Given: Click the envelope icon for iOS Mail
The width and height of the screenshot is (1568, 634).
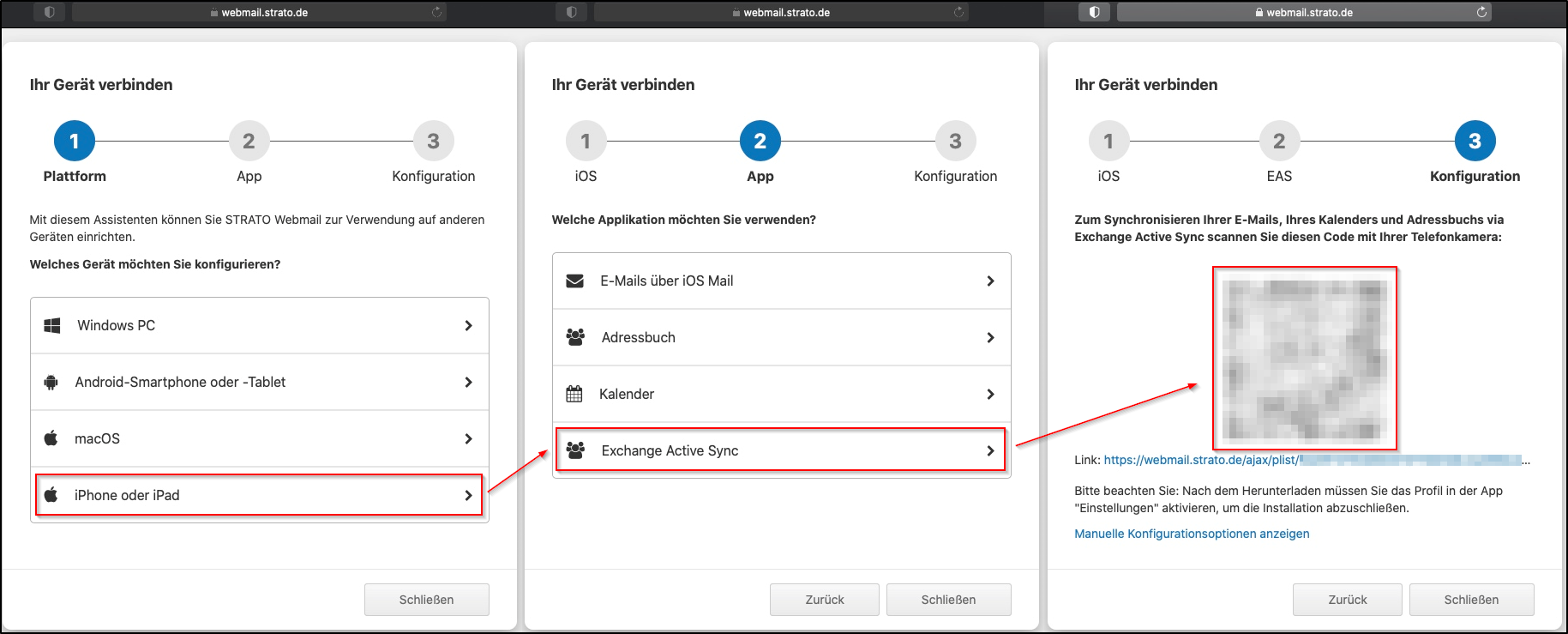Looking at the screenshot, I should 575,281.
